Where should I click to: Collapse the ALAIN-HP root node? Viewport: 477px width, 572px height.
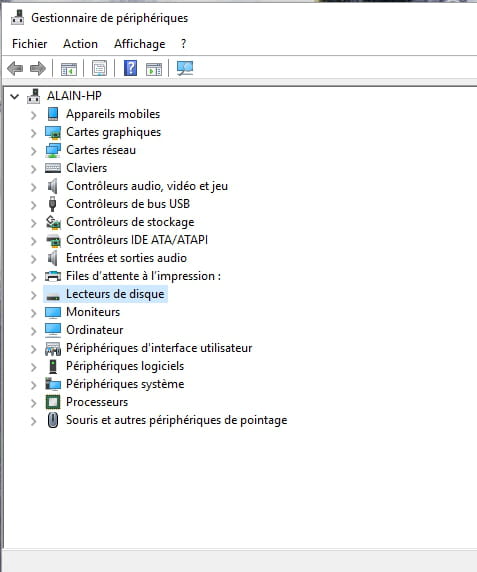pos(15,97)
